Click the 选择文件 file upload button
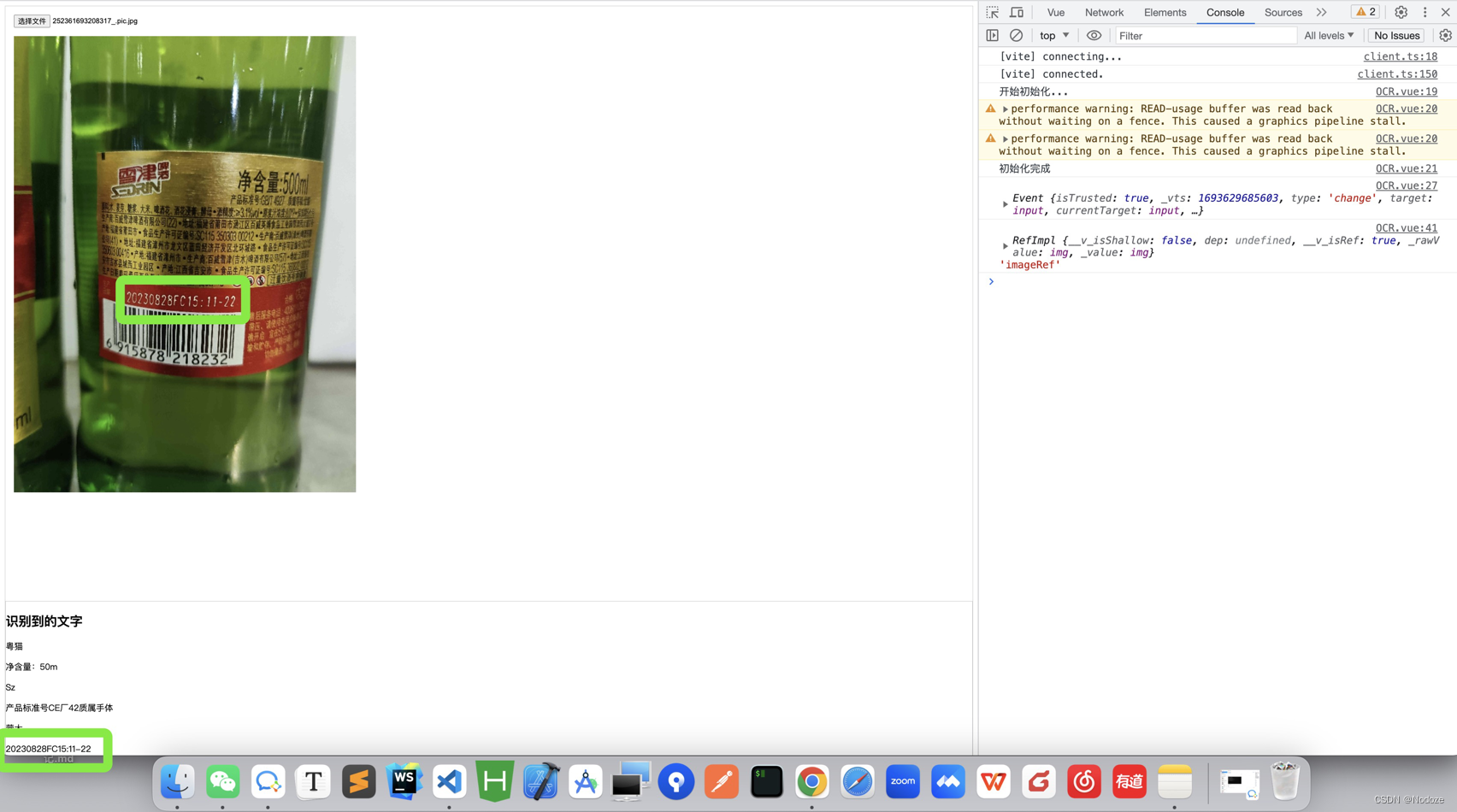This screenshot has height=812, width=1457. point(32,21)
